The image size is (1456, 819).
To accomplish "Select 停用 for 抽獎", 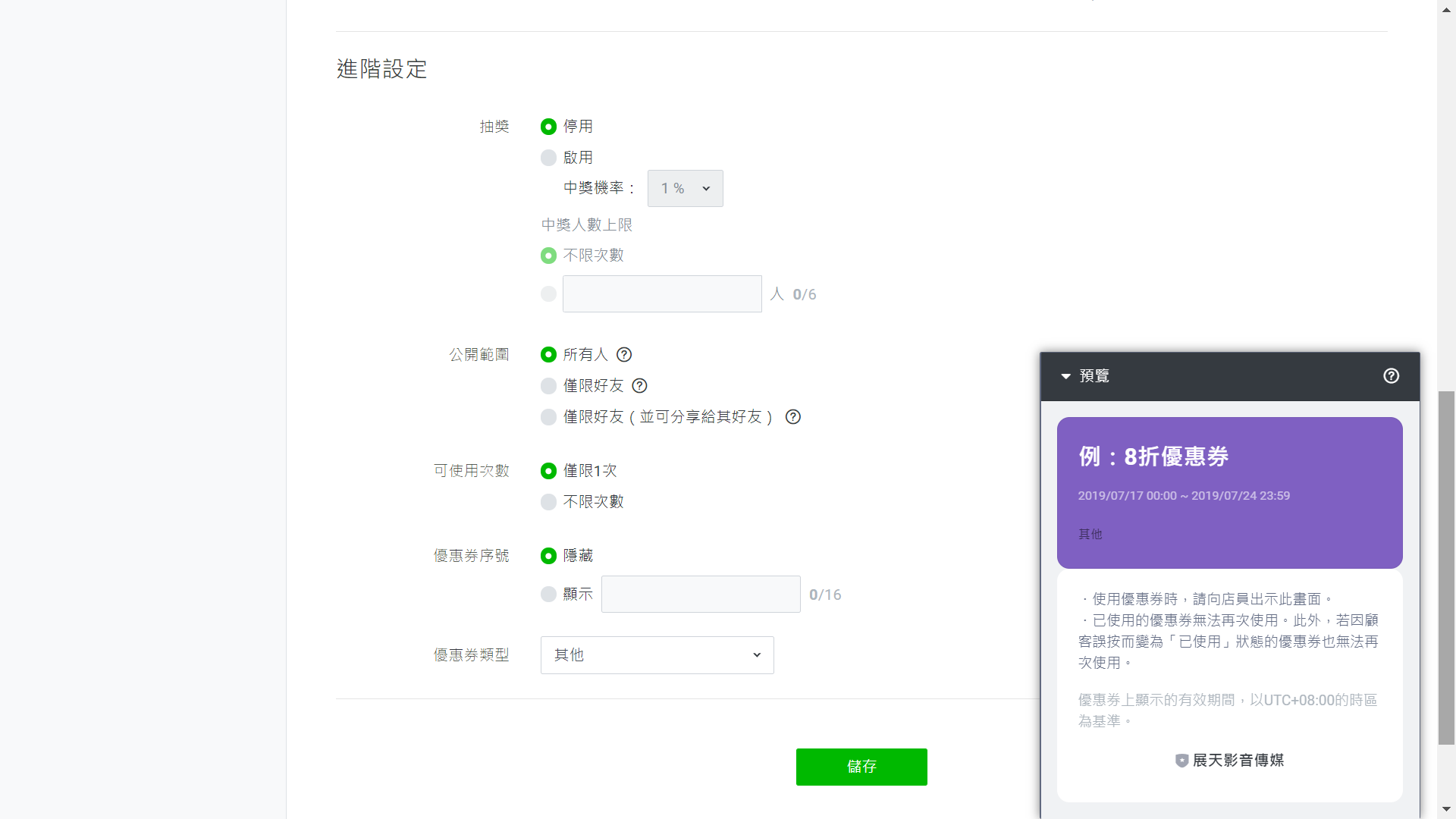I will click(548, 127).
